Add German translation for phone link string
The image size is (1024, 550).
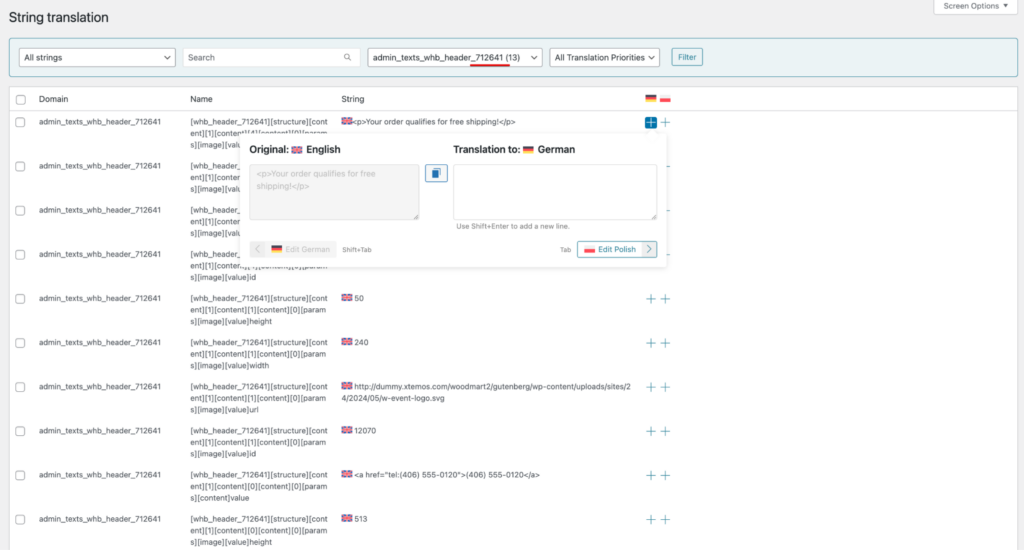tap(650, 476)
